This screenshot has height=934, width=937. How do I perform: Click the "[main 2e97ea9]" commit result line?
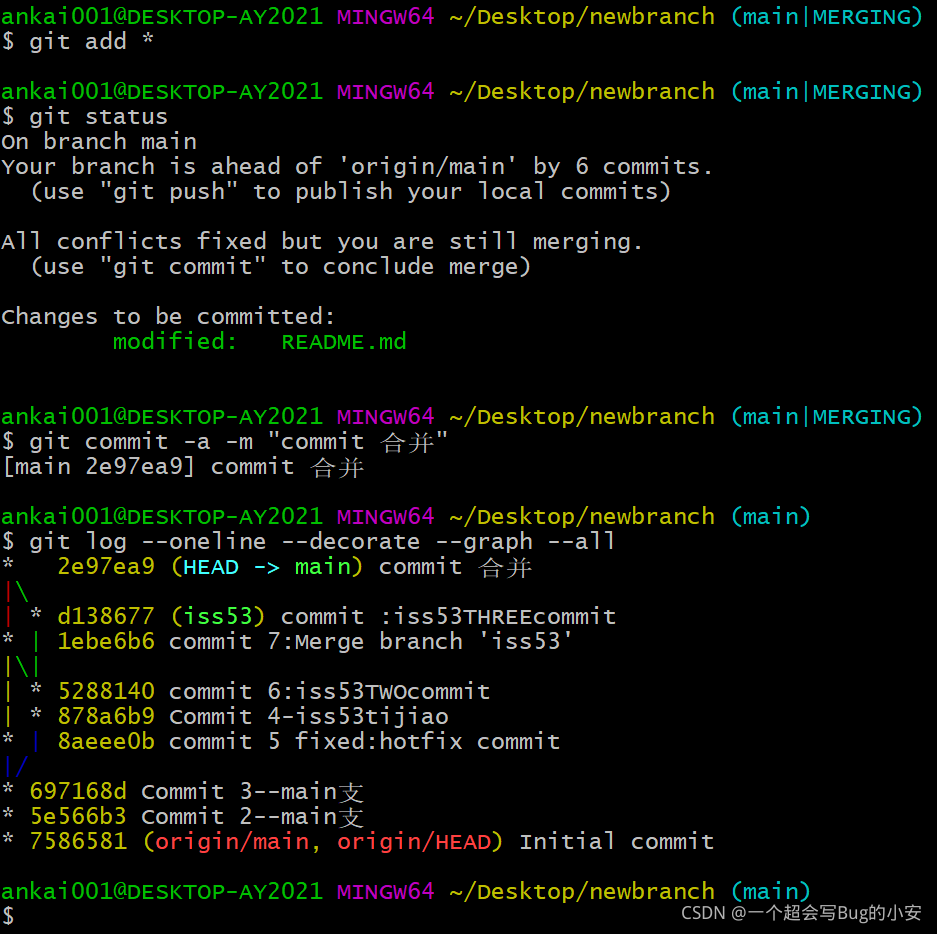183,467
